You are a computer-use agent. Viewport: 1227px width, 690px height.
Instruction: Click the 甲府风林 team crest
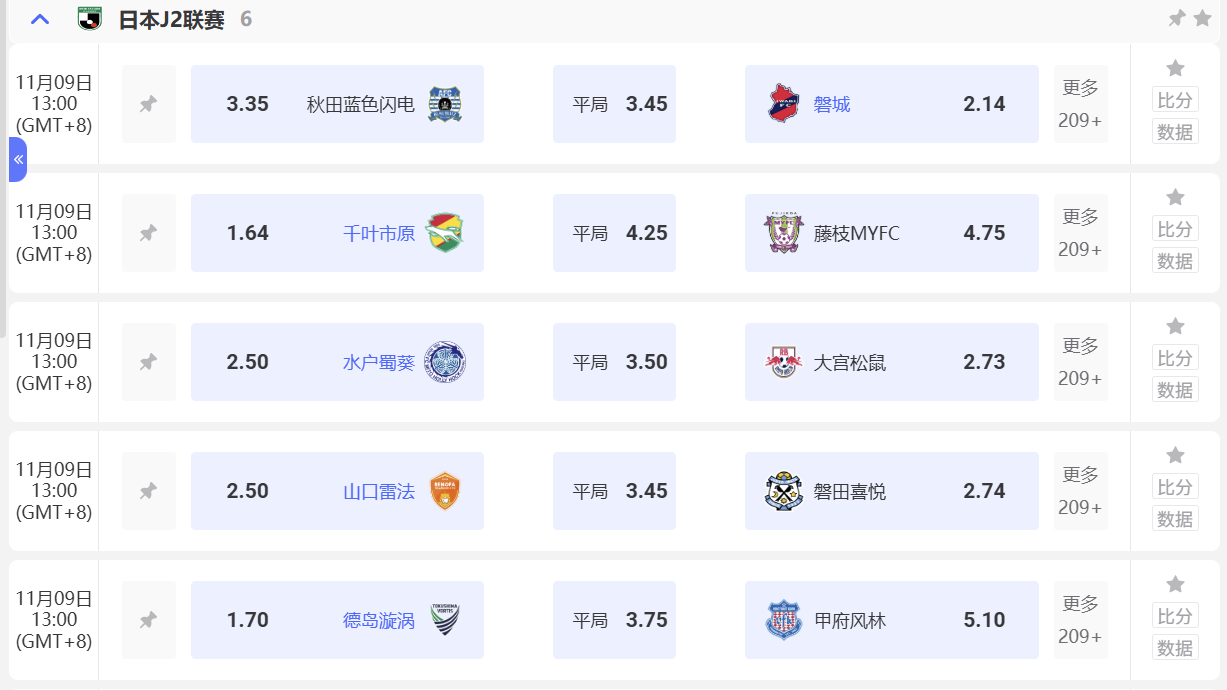(784, 620)
